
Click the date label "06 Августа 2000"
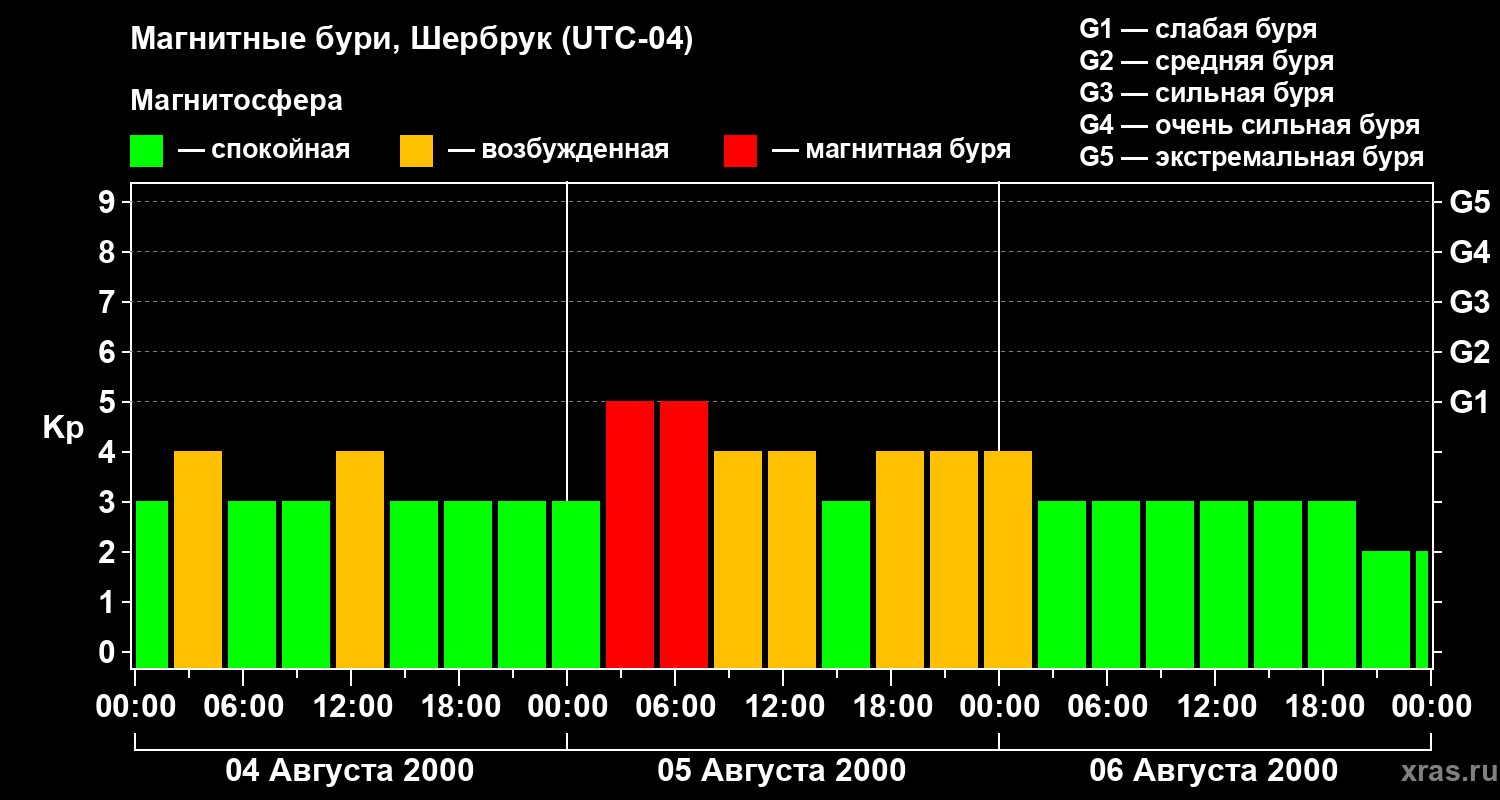tap(1214, 770)
